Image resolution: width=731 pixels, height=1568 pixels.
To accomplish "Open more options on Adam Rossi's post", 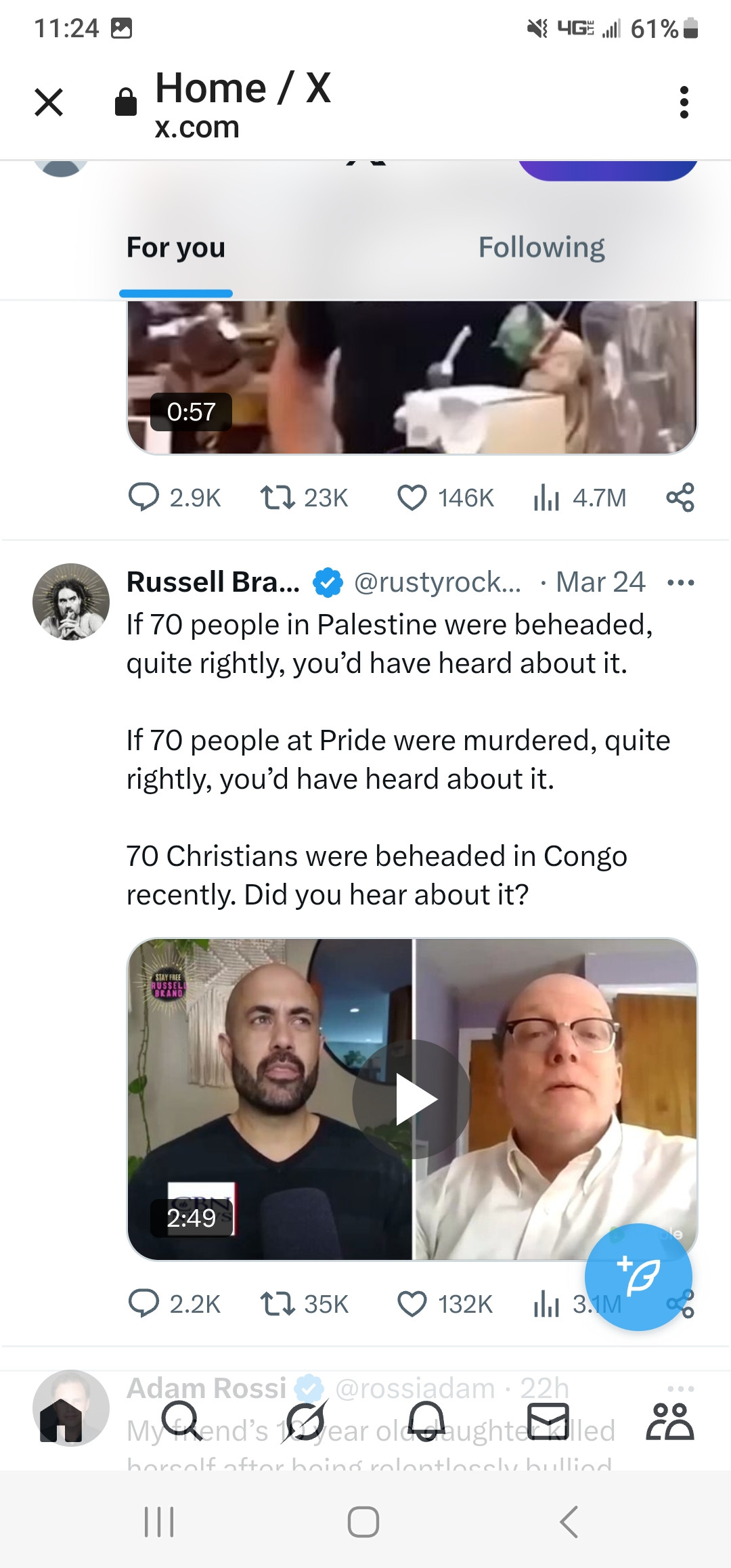I will (x=680, y=1389).
